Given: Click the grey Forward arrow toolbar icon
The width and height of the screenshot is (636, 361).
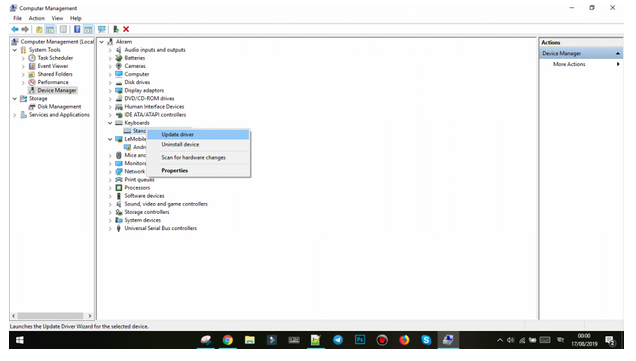Looking at the screenshot, I should tap(25, 29).
